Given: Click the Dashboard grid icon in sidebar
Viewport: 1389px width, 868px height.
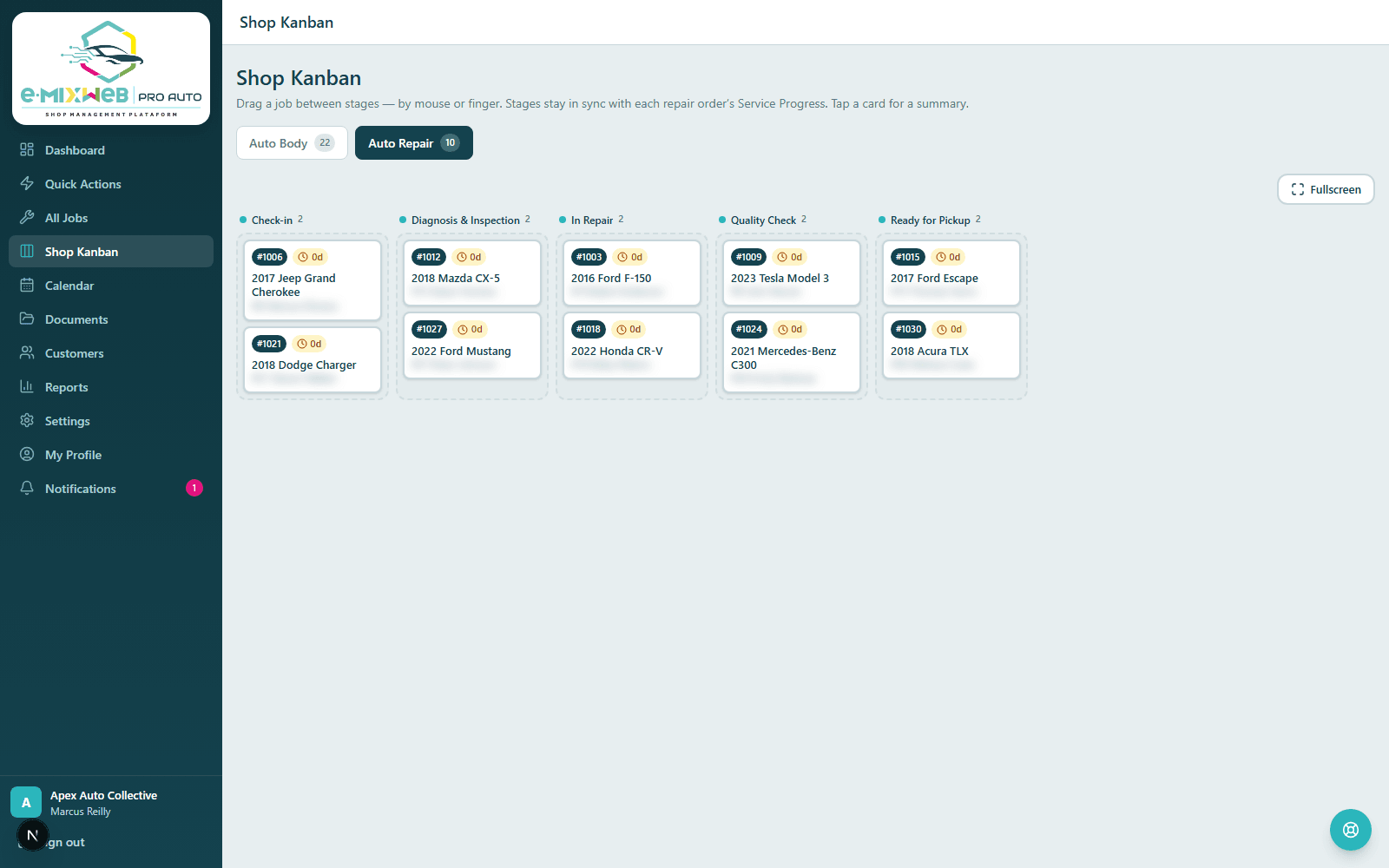Looking at the screenshot, I should pos(27,150).
